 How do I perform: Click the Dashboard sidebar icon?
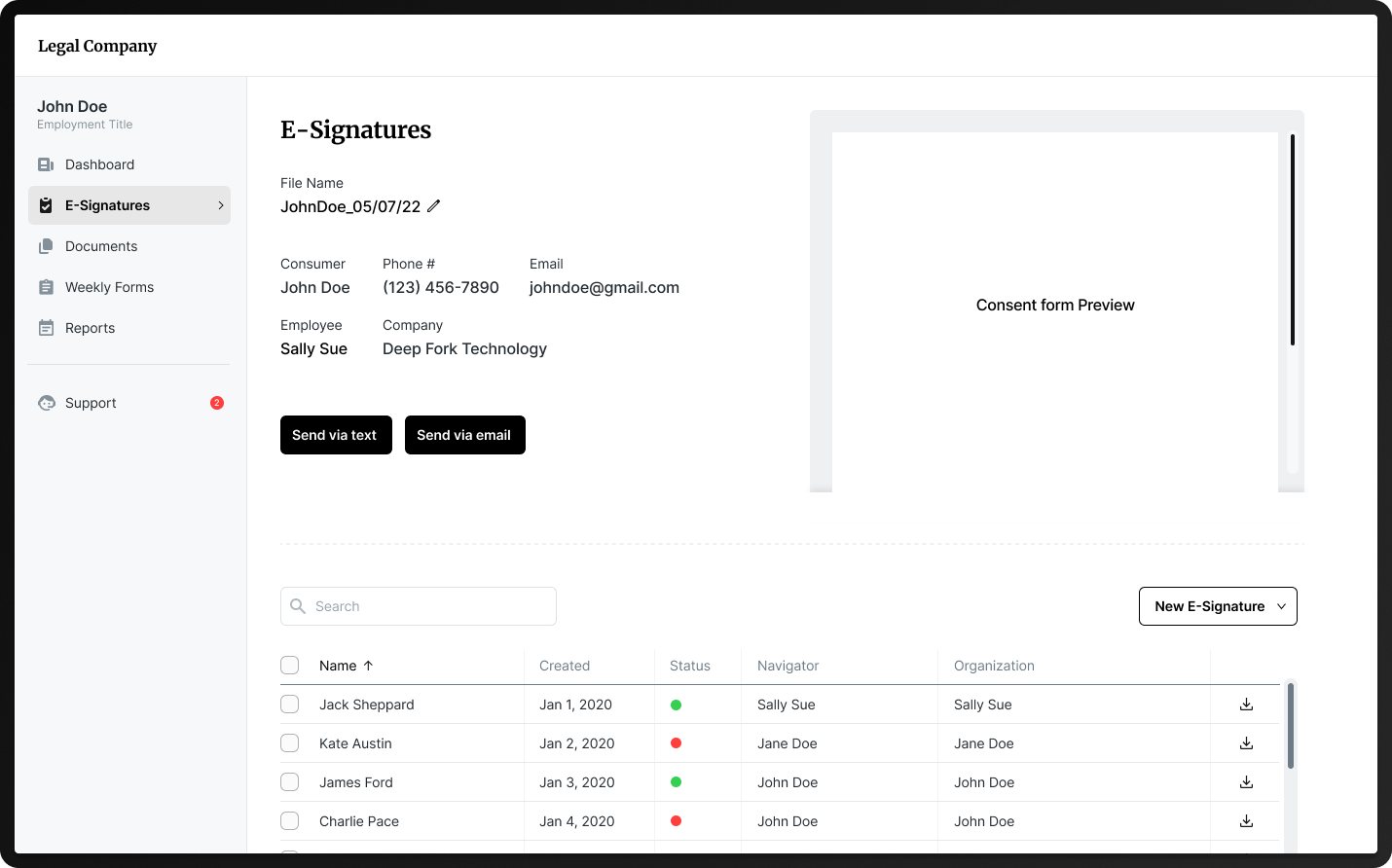point(46,164)
